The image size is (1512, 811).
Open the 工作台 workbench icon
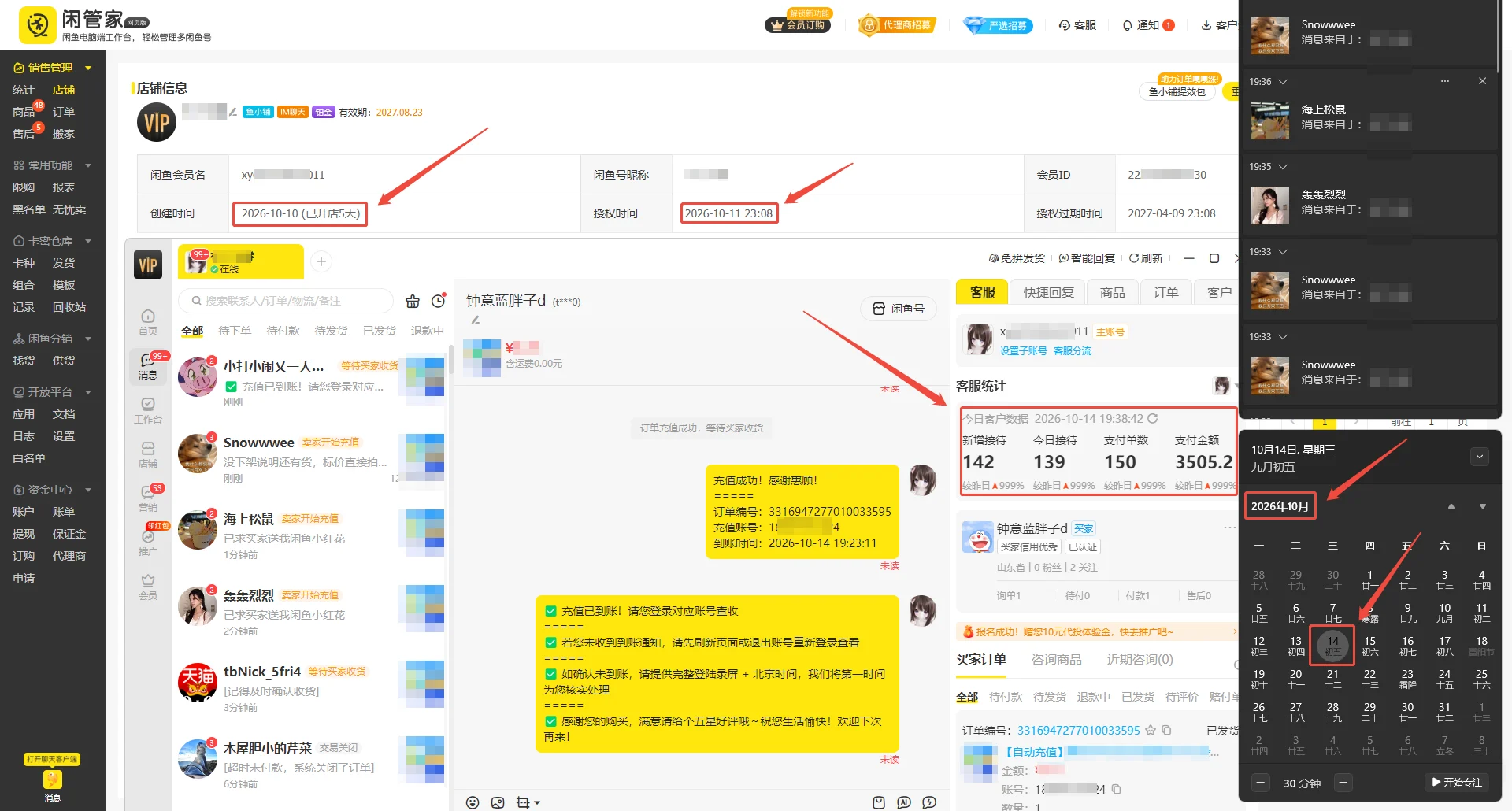click(x=148, y=410)
